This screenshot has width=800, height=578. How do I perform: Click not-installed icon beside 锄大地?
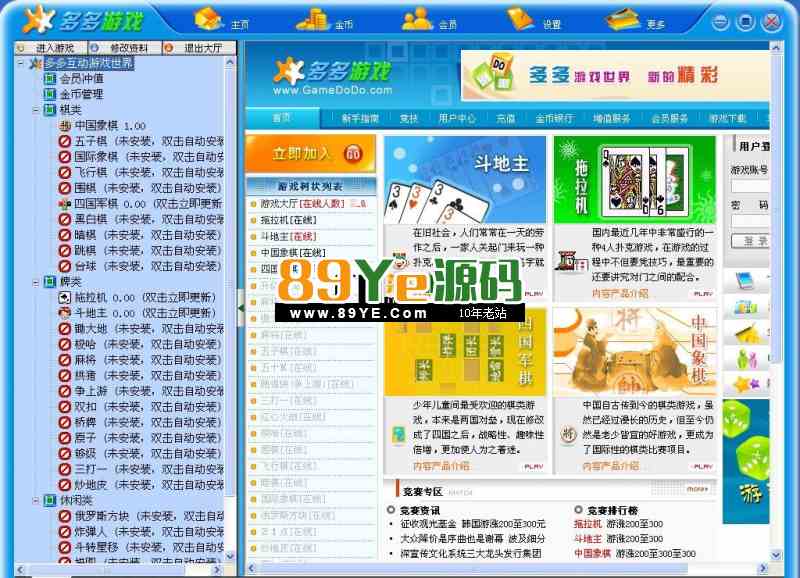point(65,329)
